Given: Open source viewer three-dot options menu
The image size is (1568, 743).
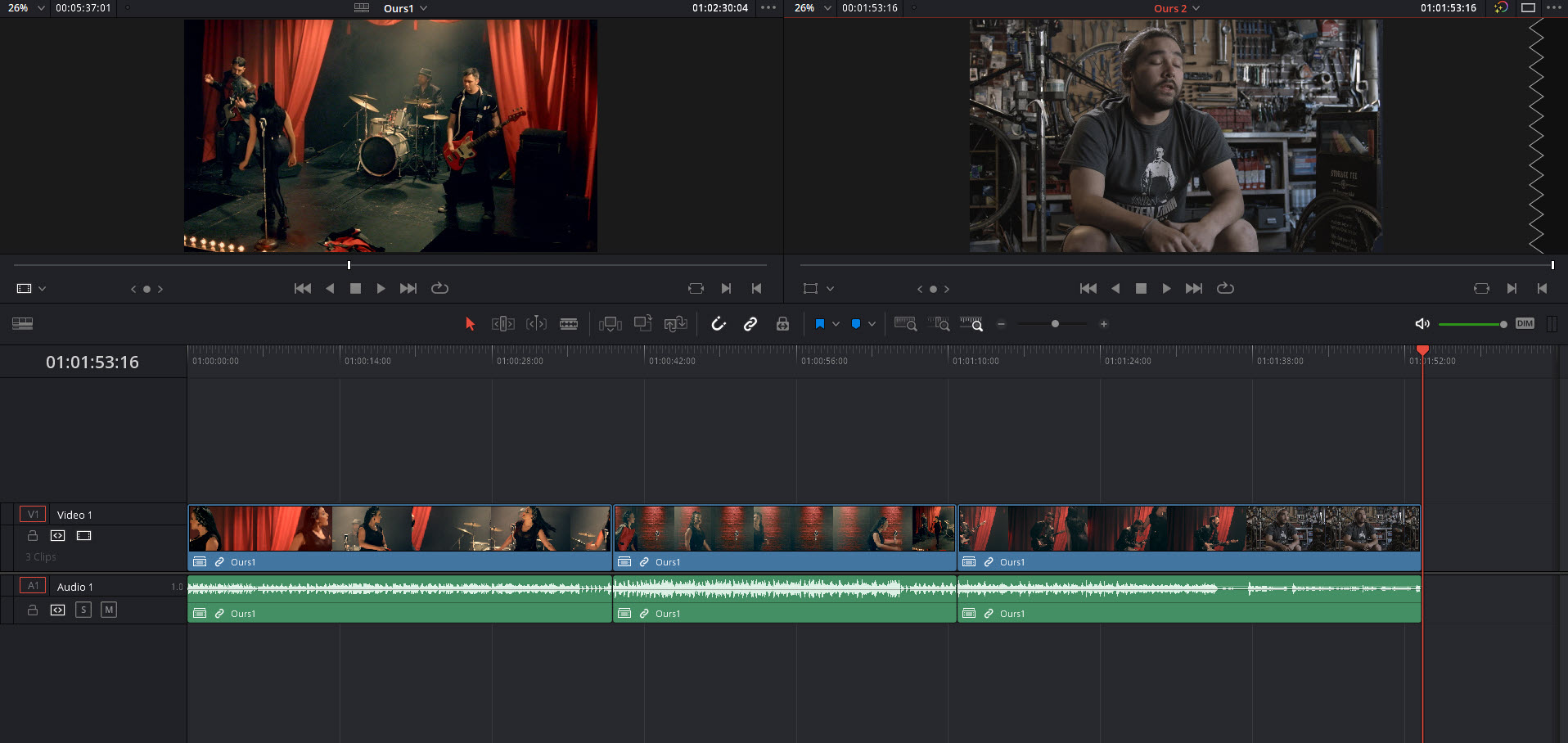Looking at the screenshot, I should point(768,8).
